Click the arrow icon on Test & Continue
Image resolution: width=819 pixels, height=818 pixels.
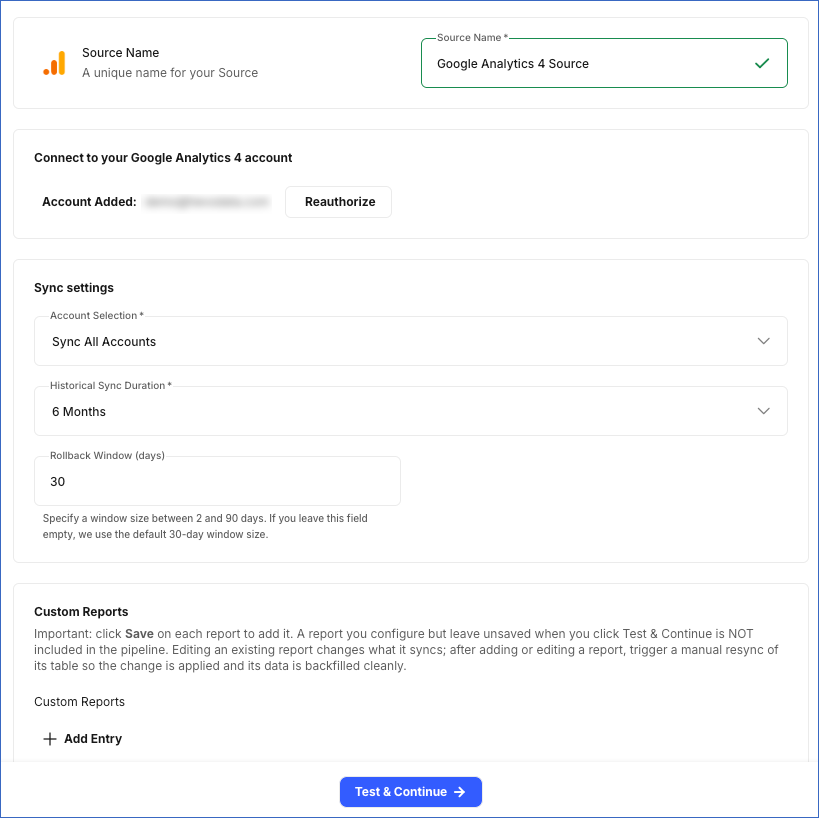pos(460,792)
